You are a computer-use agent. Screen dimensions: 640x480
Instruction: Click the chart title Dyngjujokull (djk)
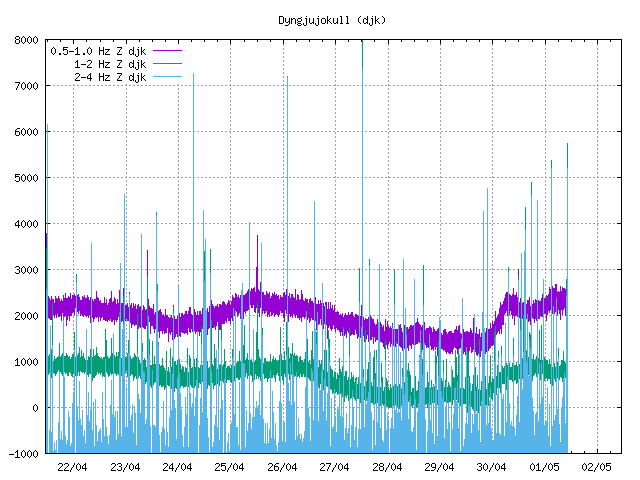point(332,20)
